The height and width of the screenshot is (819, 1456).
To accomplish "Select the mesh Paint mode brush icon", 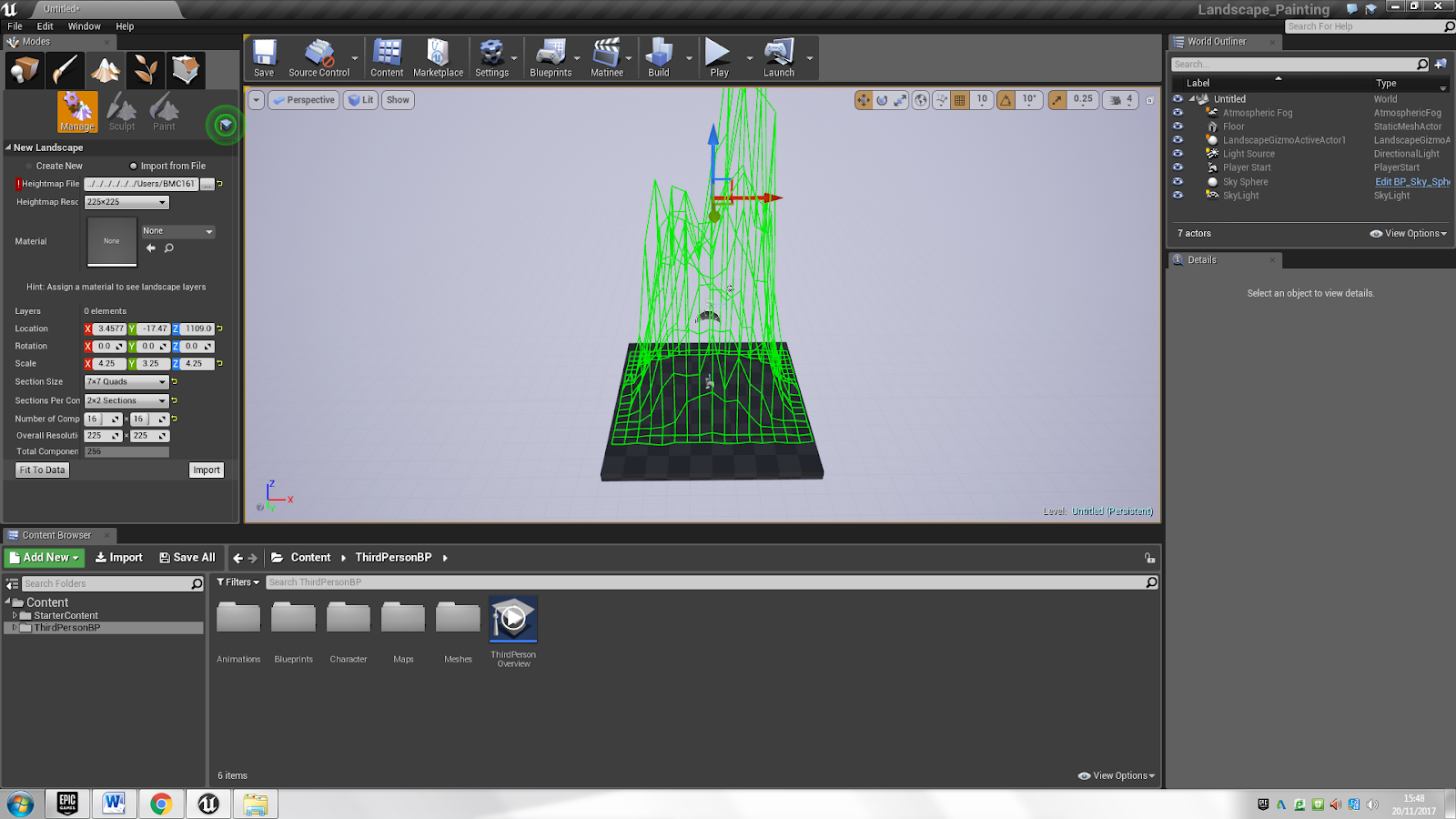I will [x=65, y=70].
